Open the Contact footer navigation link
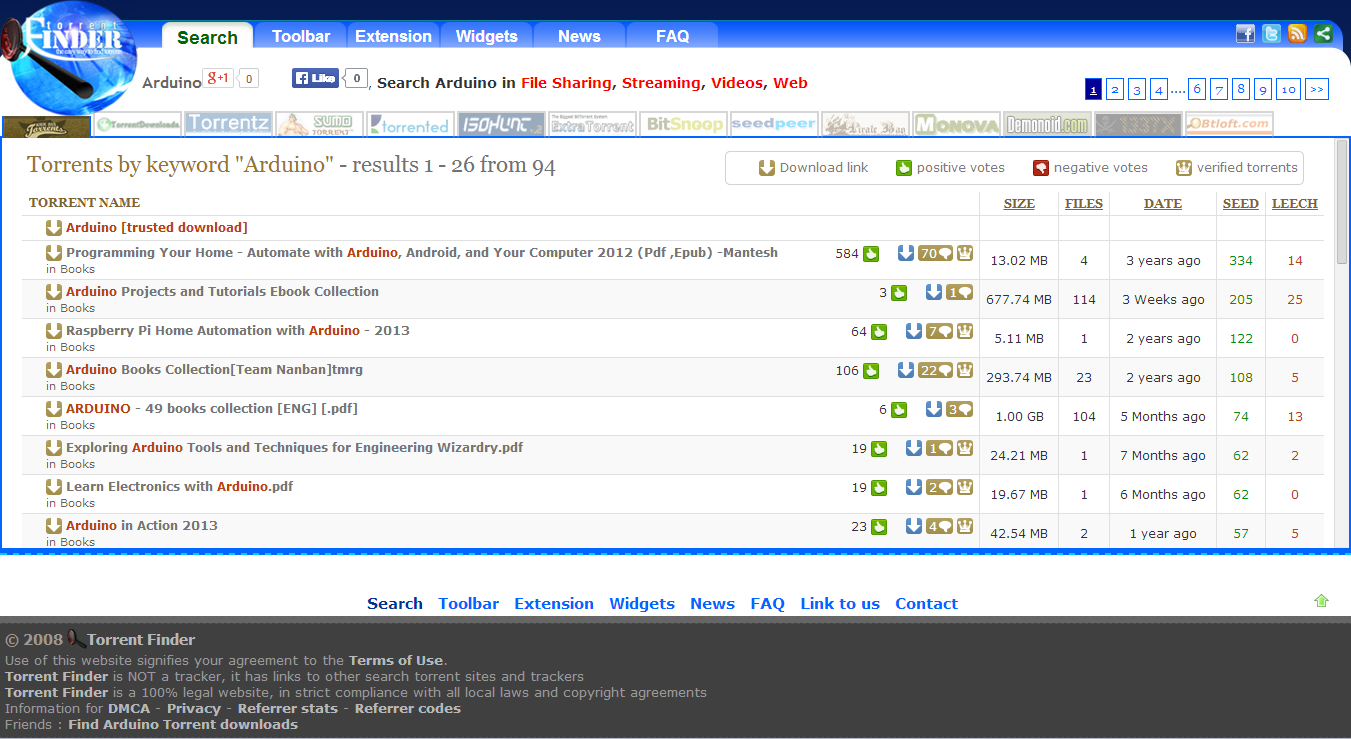The width and height of the screenshot is (1351, 739). coord(926,603)
